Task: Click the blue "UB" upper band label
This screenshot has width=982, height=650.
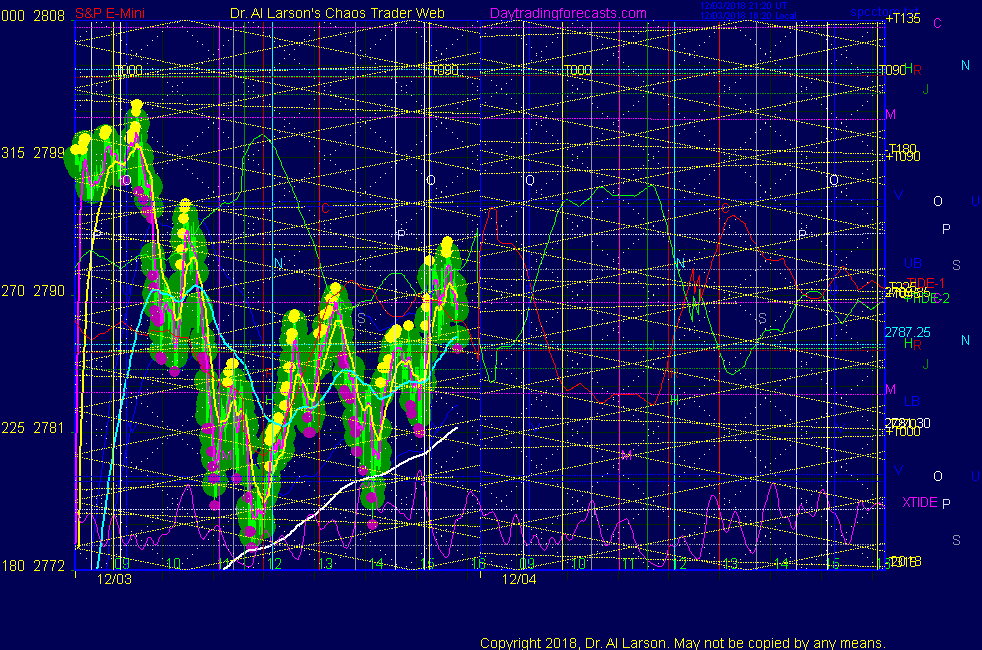Action: (x=912, y=263)
